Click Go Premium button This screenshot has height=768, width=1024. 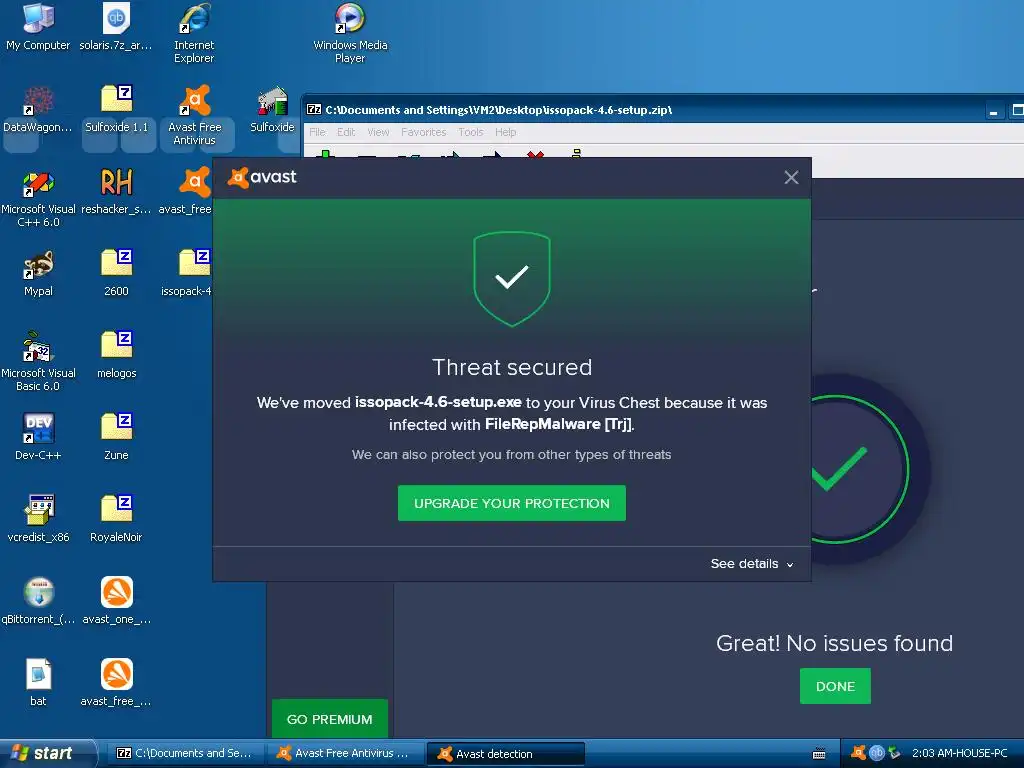click(x=330, y=719)
